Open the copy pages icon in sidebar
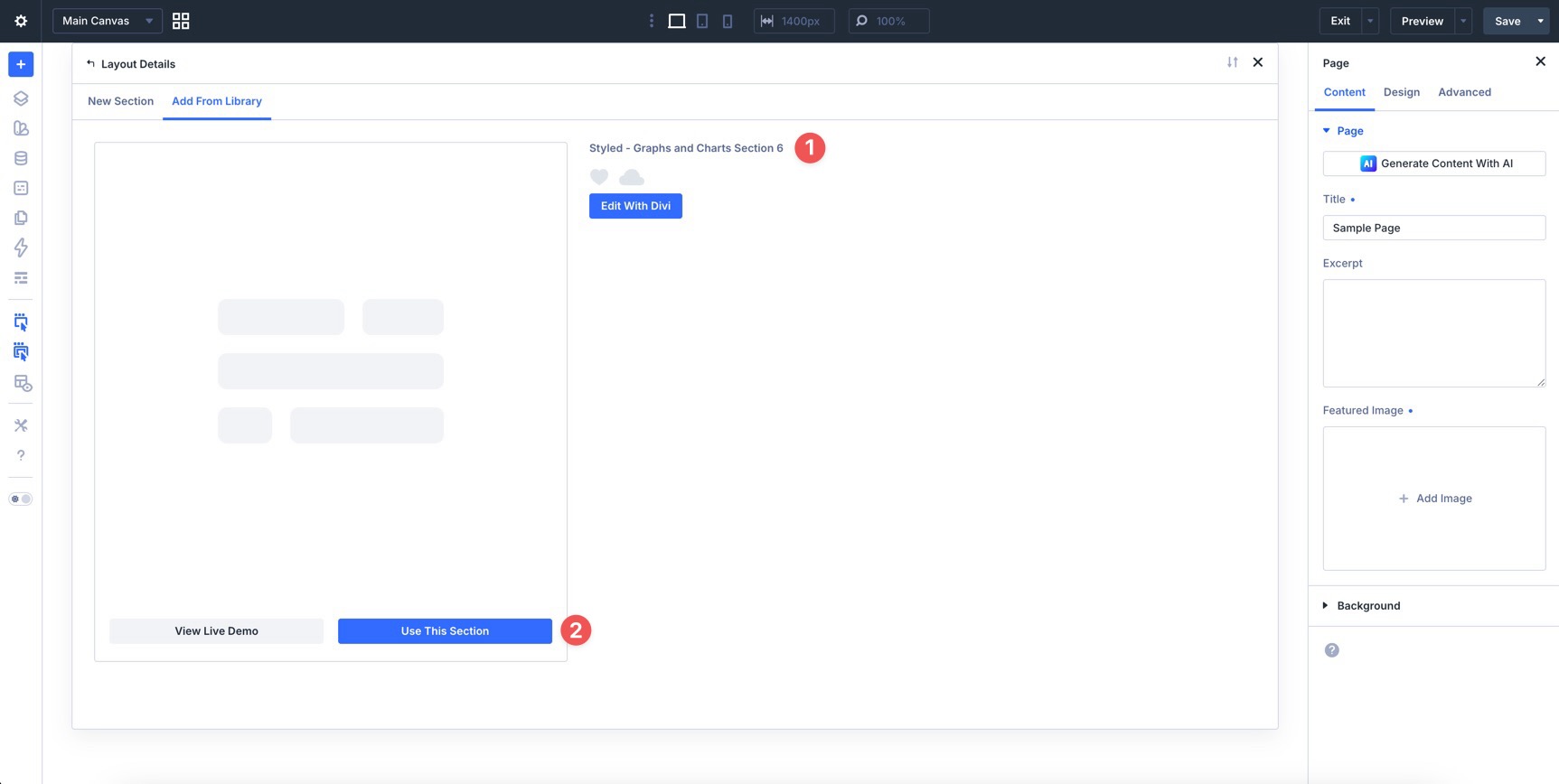1559x784 pixels. pyautogui.click(x=21, y=218)
